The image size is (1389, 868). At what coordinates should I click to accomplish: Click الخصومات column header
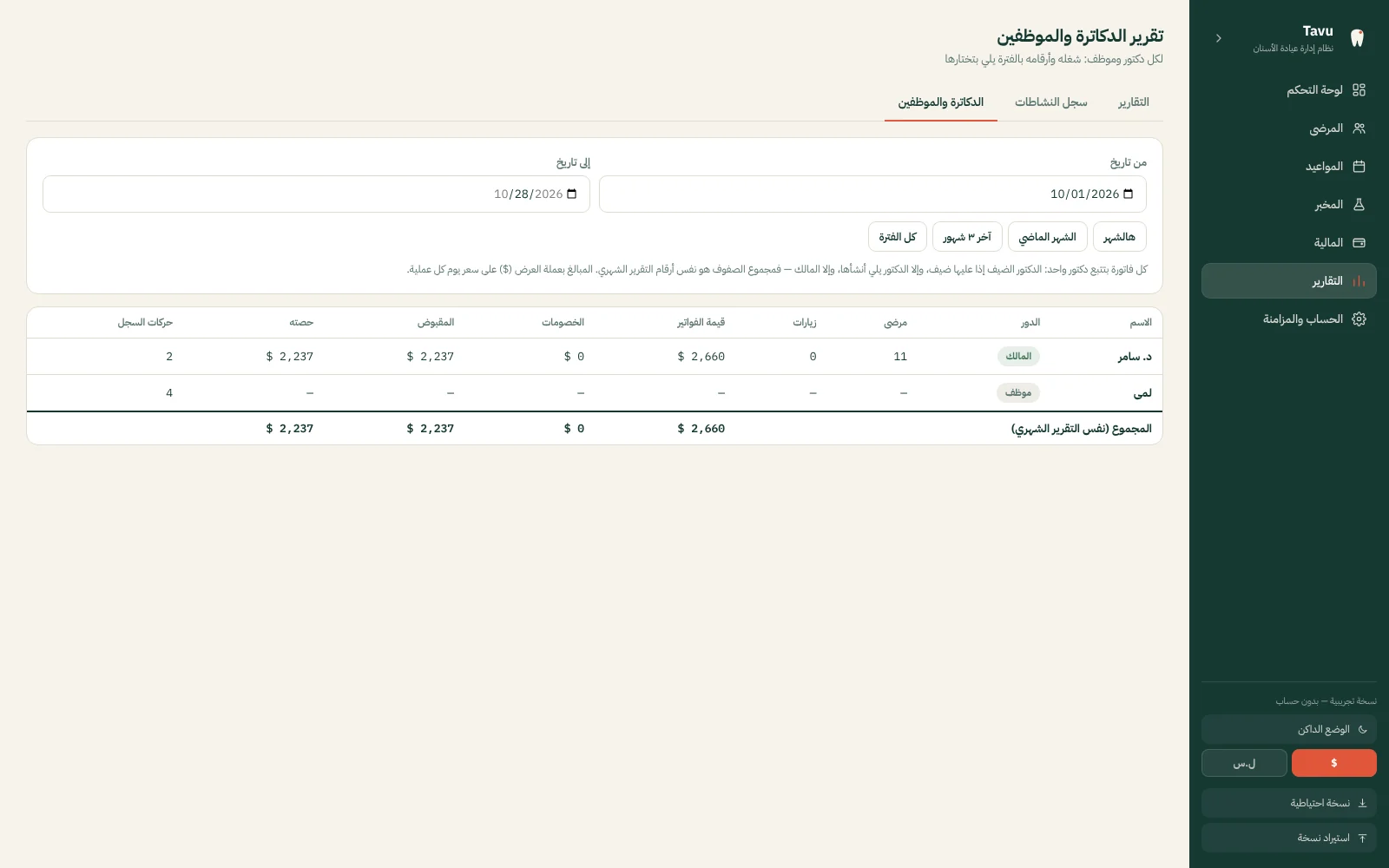tap(563, 323)
